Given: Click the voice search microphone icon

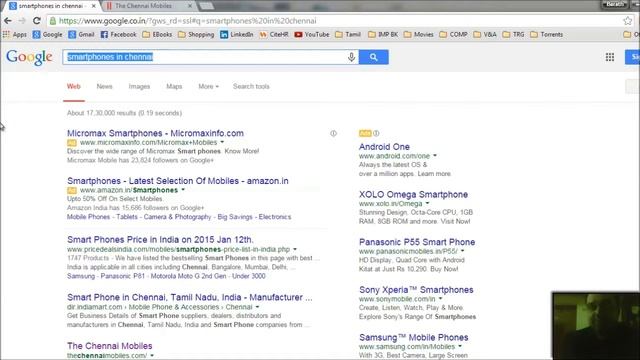Looking at the screenshot, I should coord(351,57).
